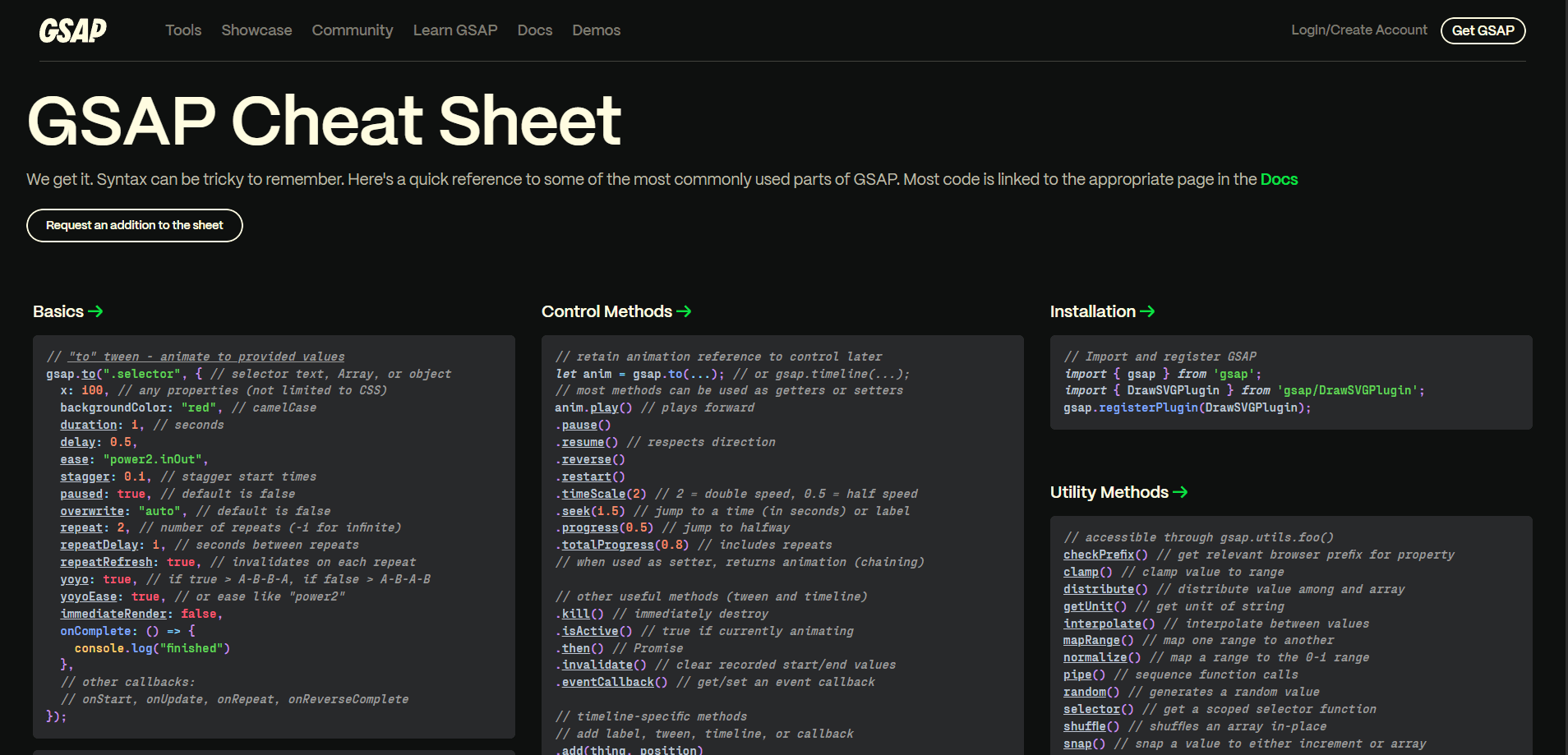The image size is (1568, 755).
Task: Open the Control Methods heading link
Action: click(606, 311)
